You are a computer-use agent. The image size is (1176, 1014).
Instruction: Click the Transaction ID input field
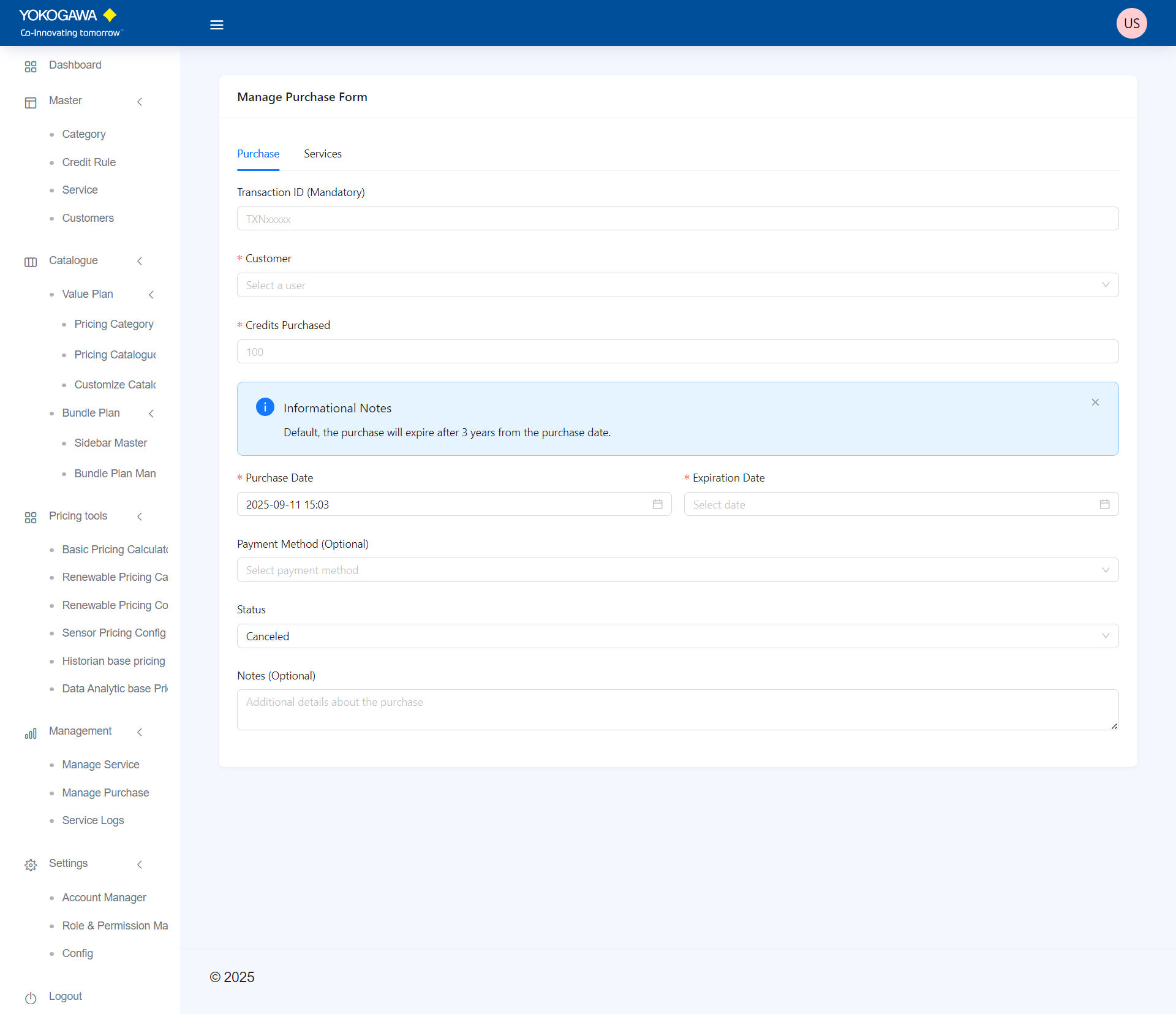677,219
